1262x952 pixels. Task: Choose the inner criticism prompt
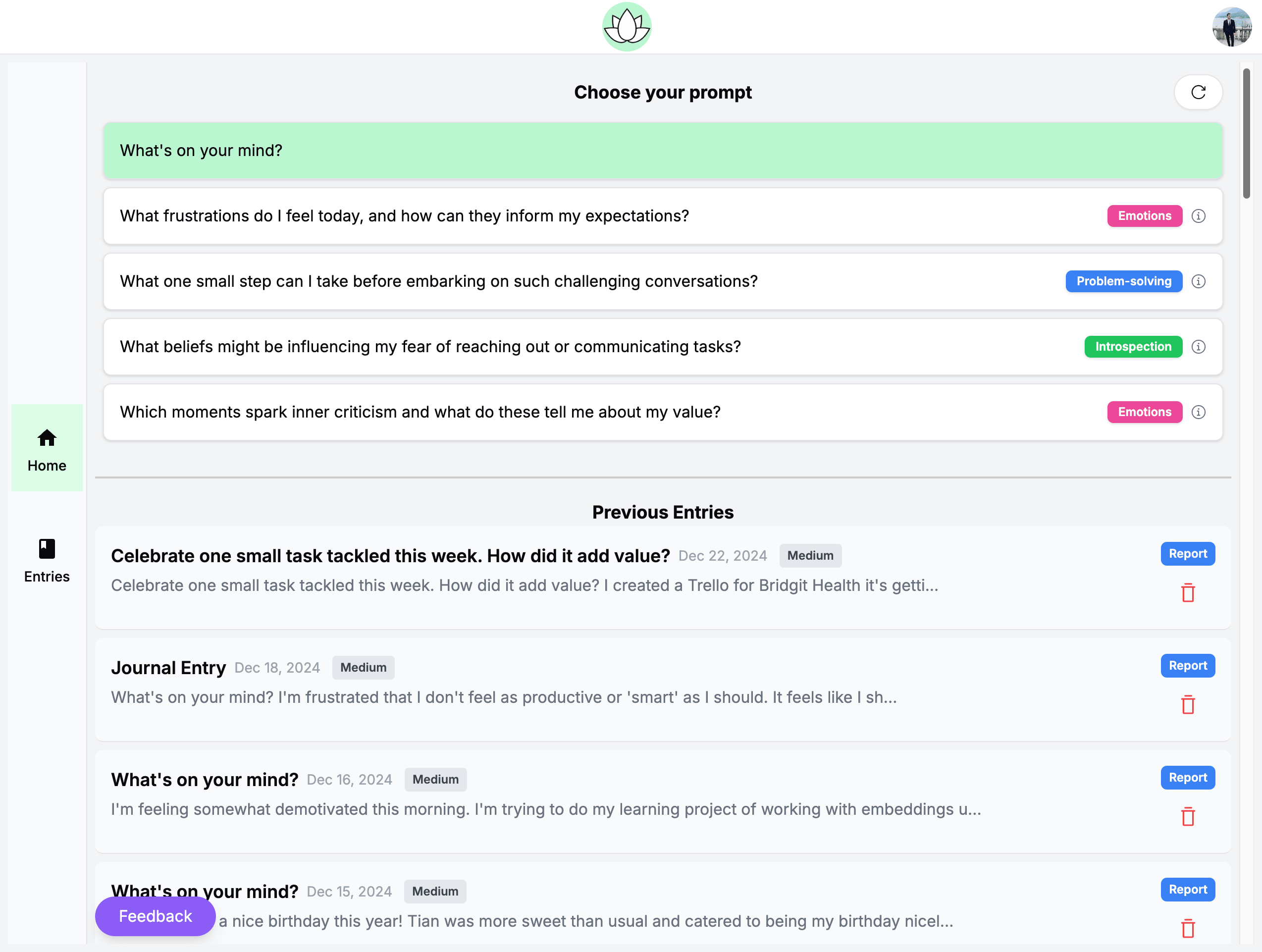tap(663, 413)
